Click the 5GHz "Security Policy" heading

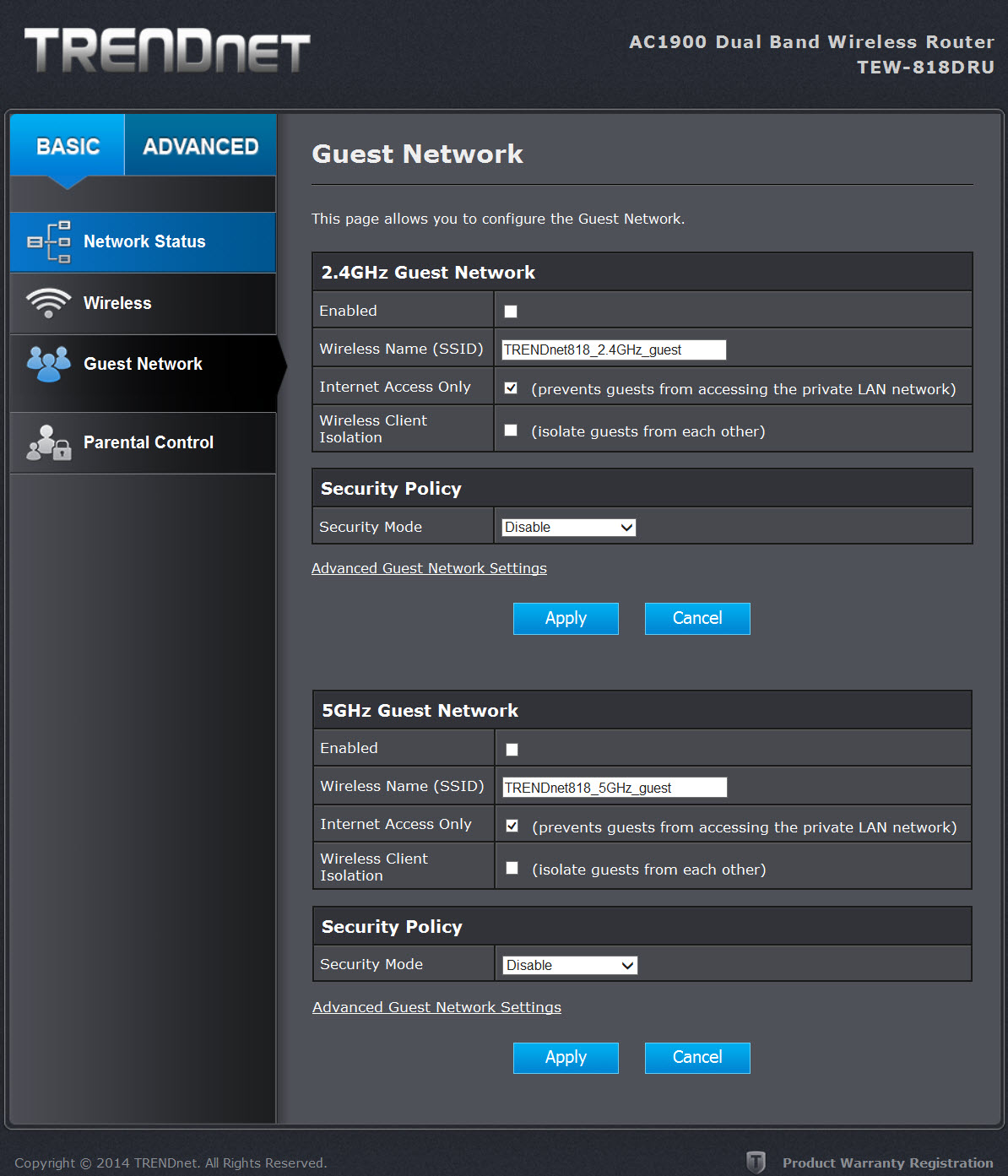click(392, 927)
